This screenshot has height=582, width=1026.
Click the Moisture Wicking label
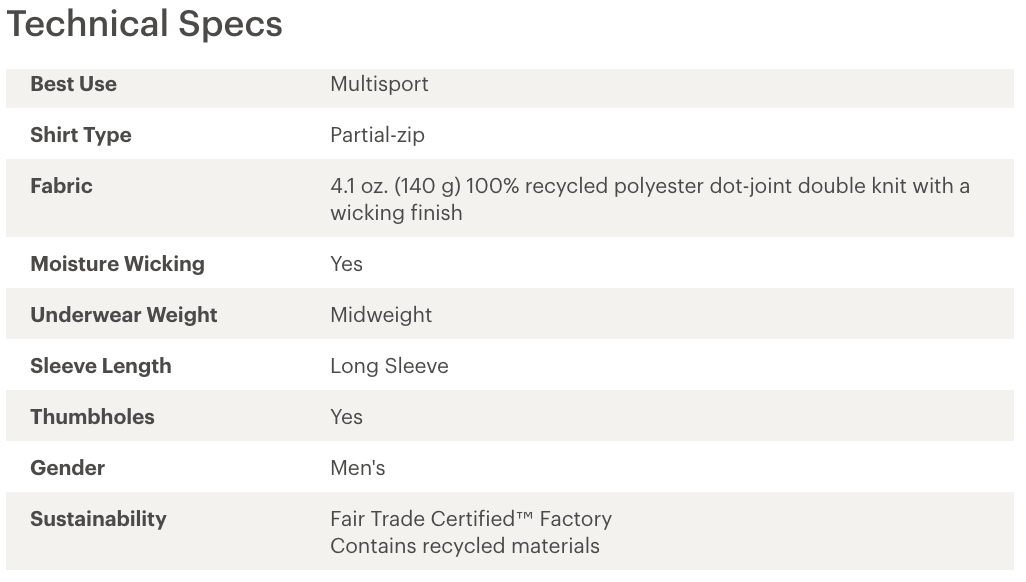point(117,264)
